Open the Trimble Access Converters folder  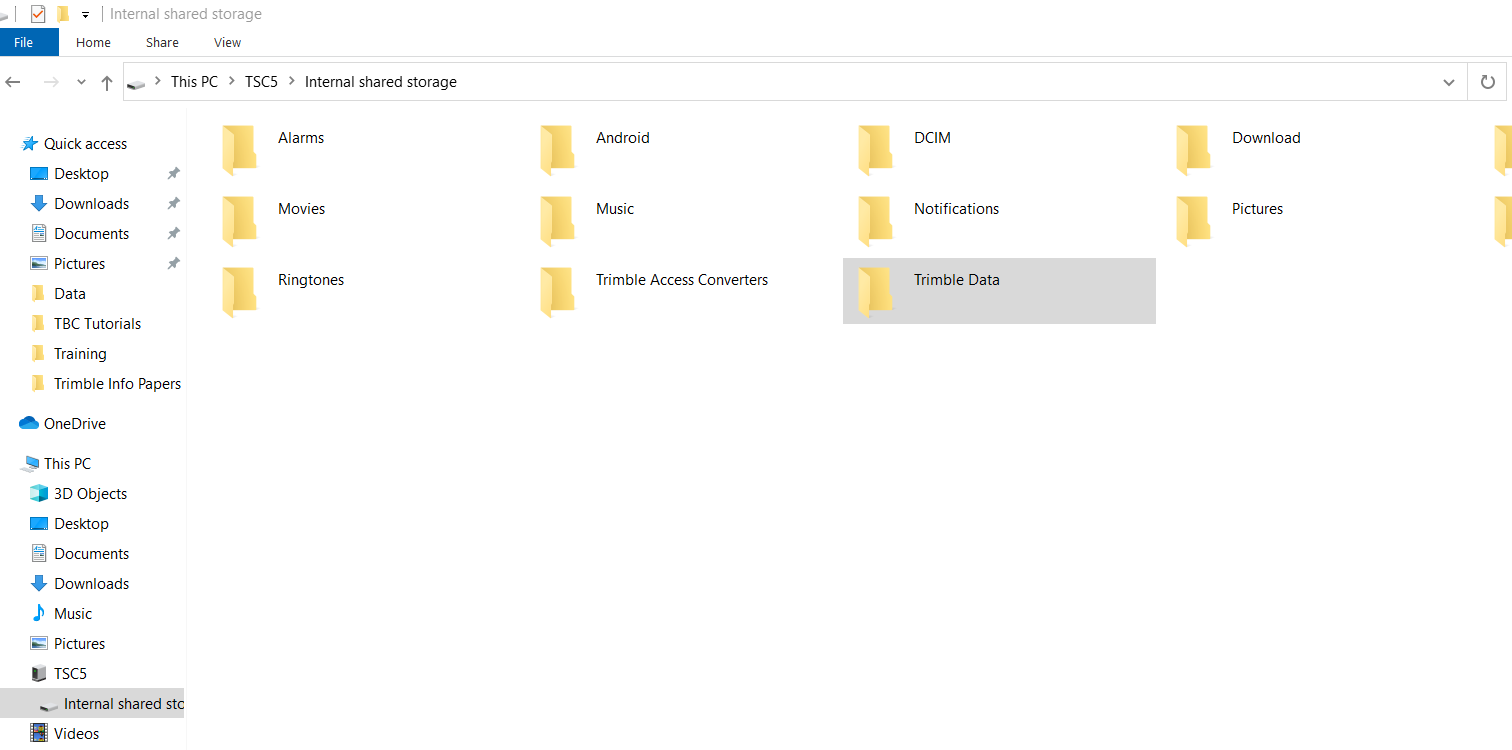(x=681, y=281)
